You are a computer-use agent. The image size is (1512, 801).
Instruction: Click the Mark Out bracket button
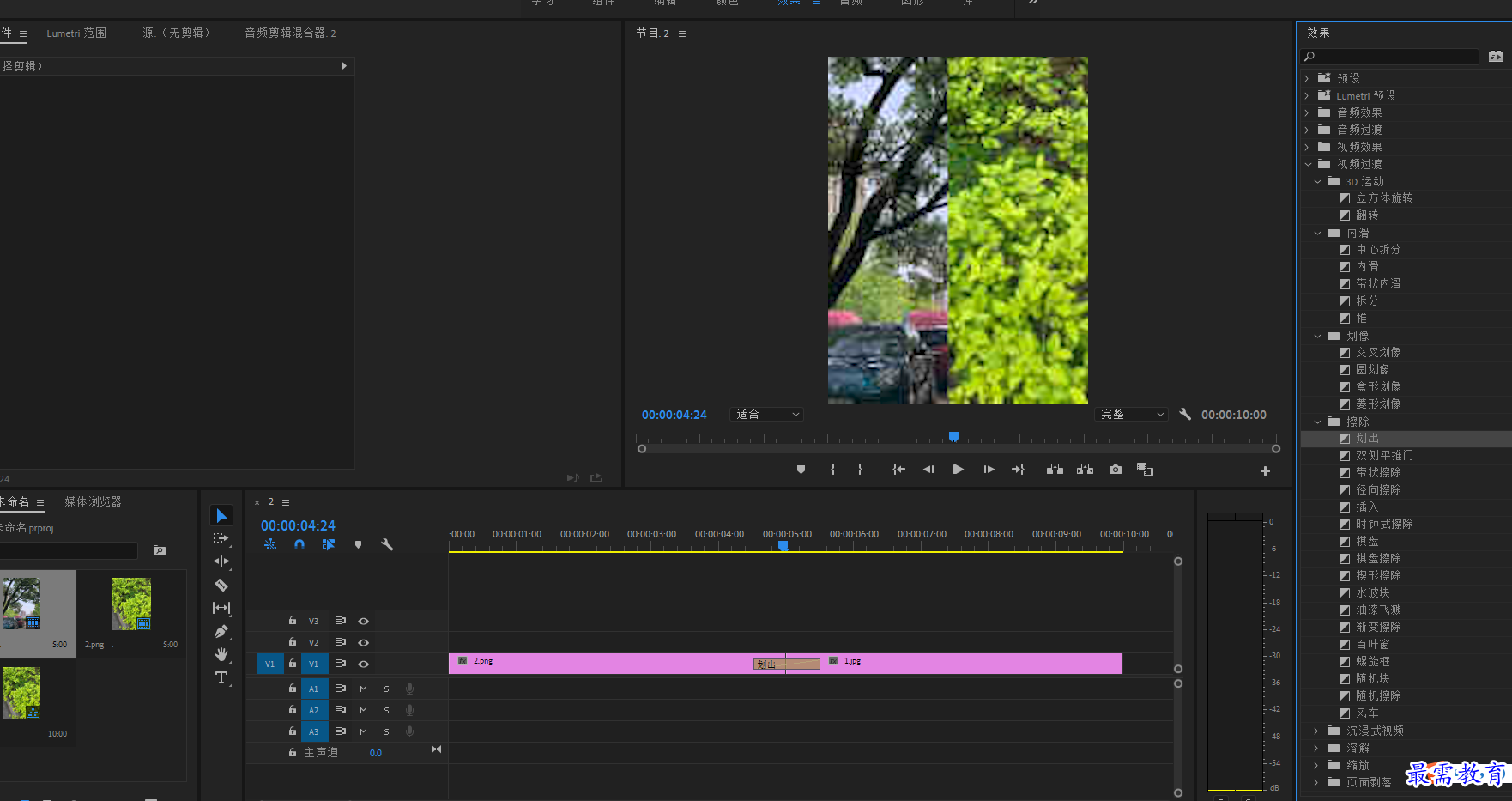[x=860, y=470]
